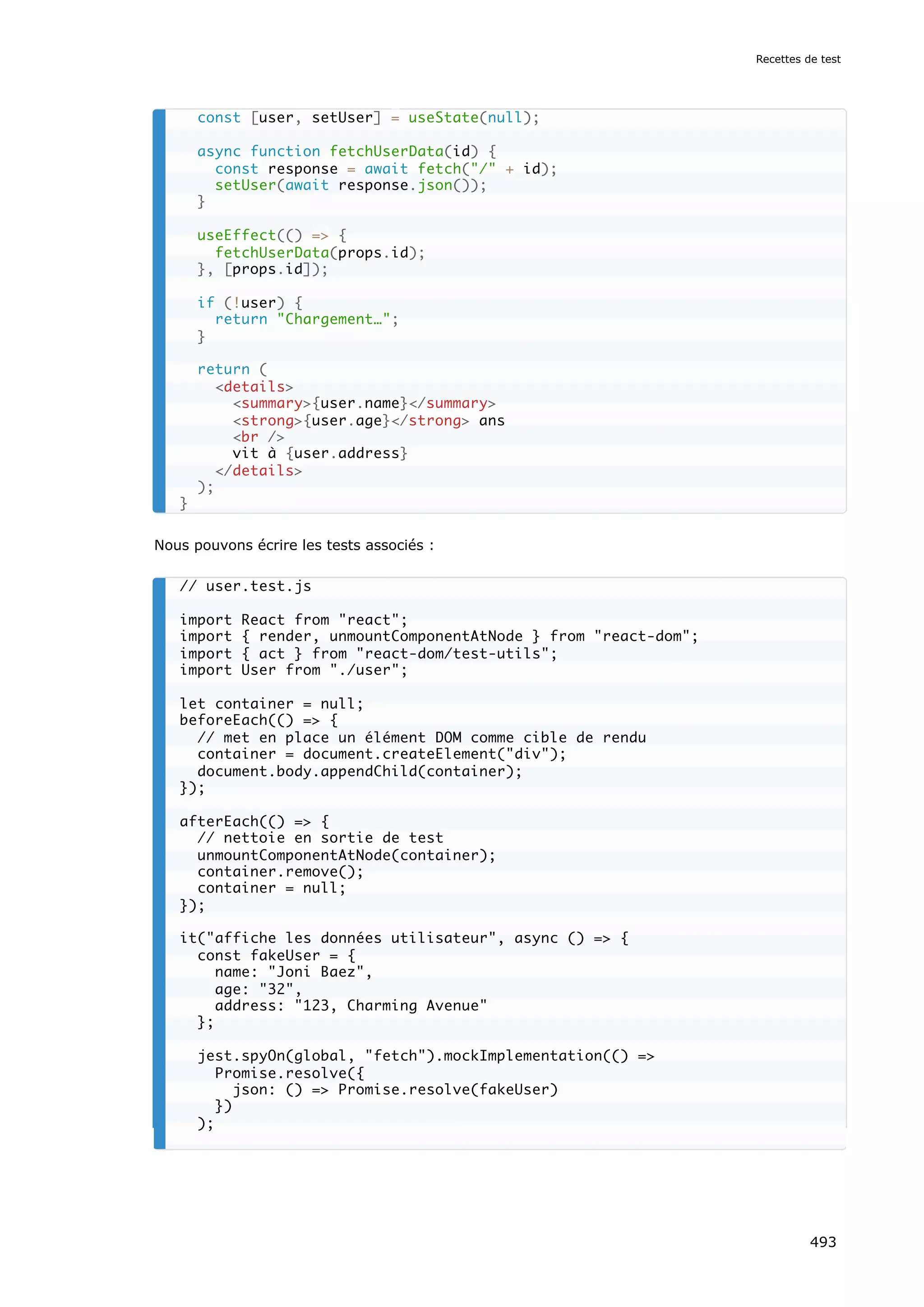Click the line 'fetchUserData(props.id);'

point(320,253)
